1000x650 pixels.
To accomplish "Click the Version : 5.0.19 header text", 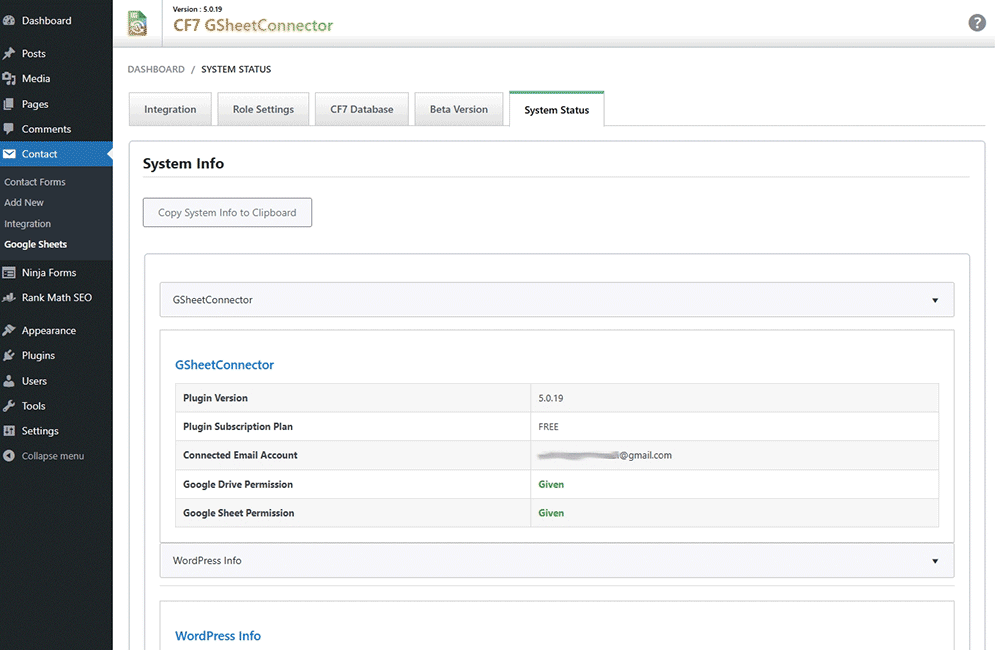I will 198,9.
